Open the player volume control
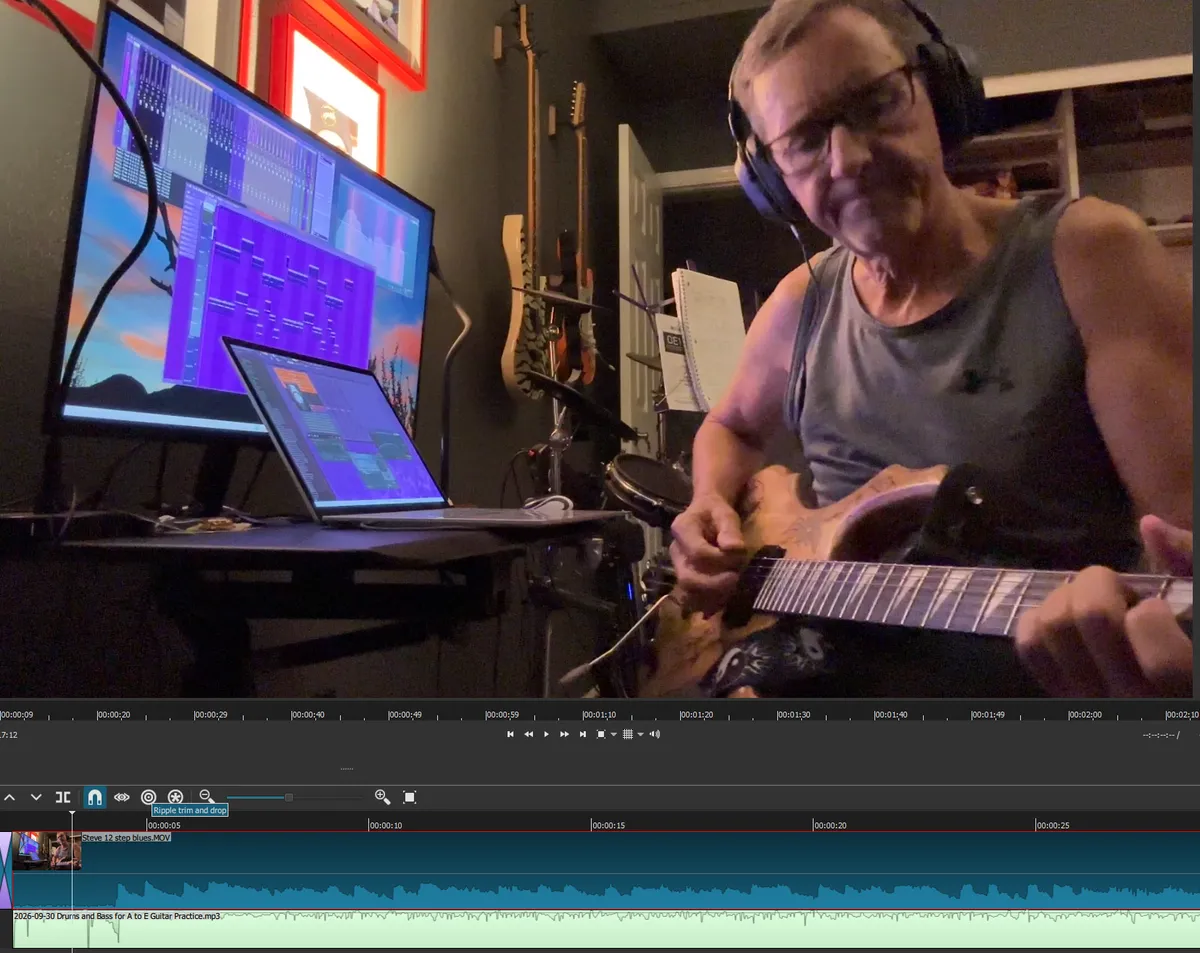 [x=654, y=734]
